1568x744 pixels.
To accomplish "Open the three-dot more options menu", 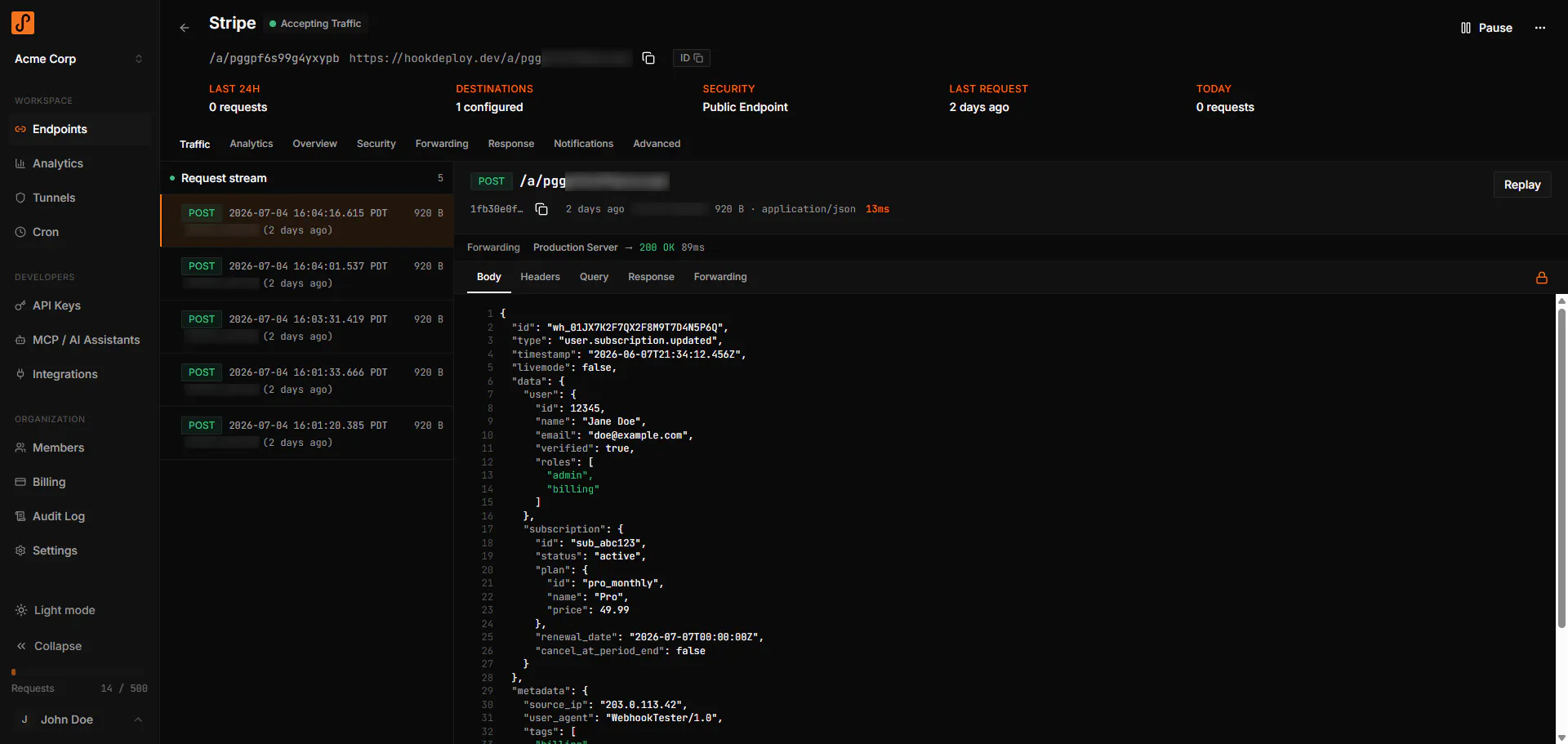I will pos(1540,28).
